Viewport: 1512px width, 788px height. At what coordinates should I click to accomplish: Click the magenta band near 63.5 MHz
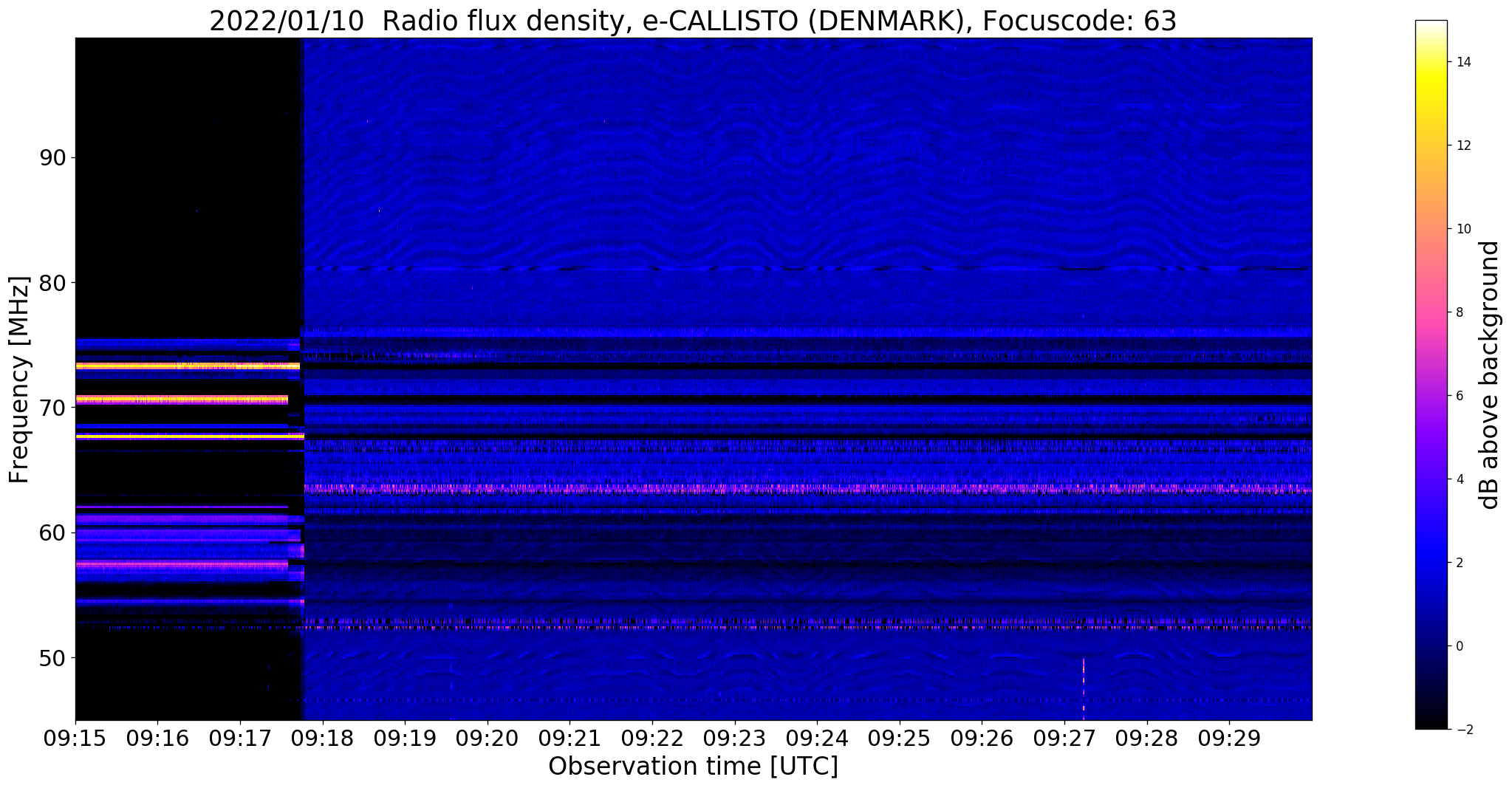pyautogui.click(x=808, y=489)
